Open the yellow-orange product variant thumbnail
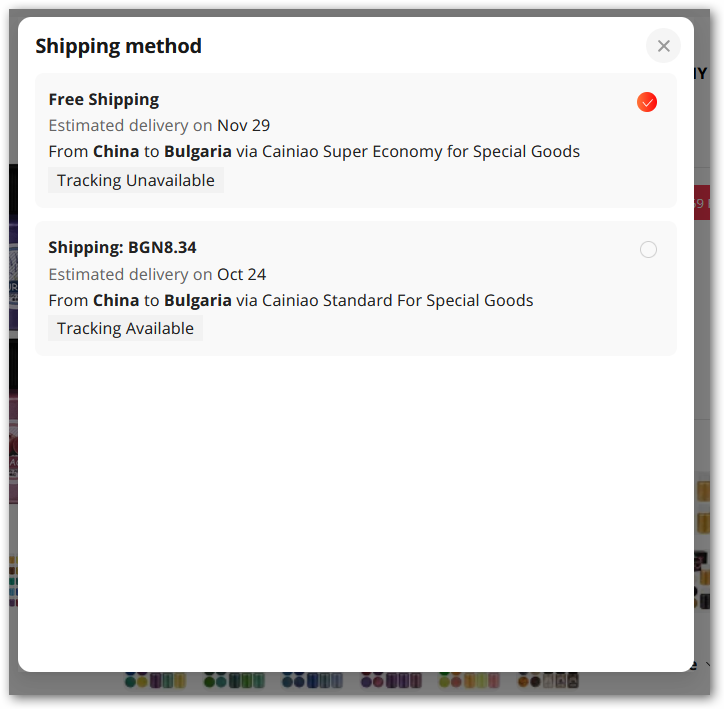This screenshot has height=709, width=724. 469,681
